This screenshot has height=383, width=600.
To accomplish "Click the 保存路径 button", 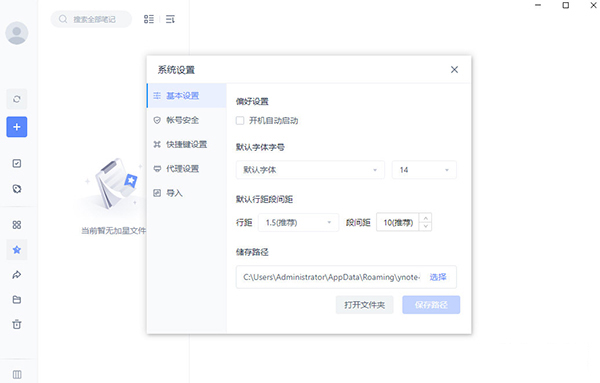I will pos(431,305).
